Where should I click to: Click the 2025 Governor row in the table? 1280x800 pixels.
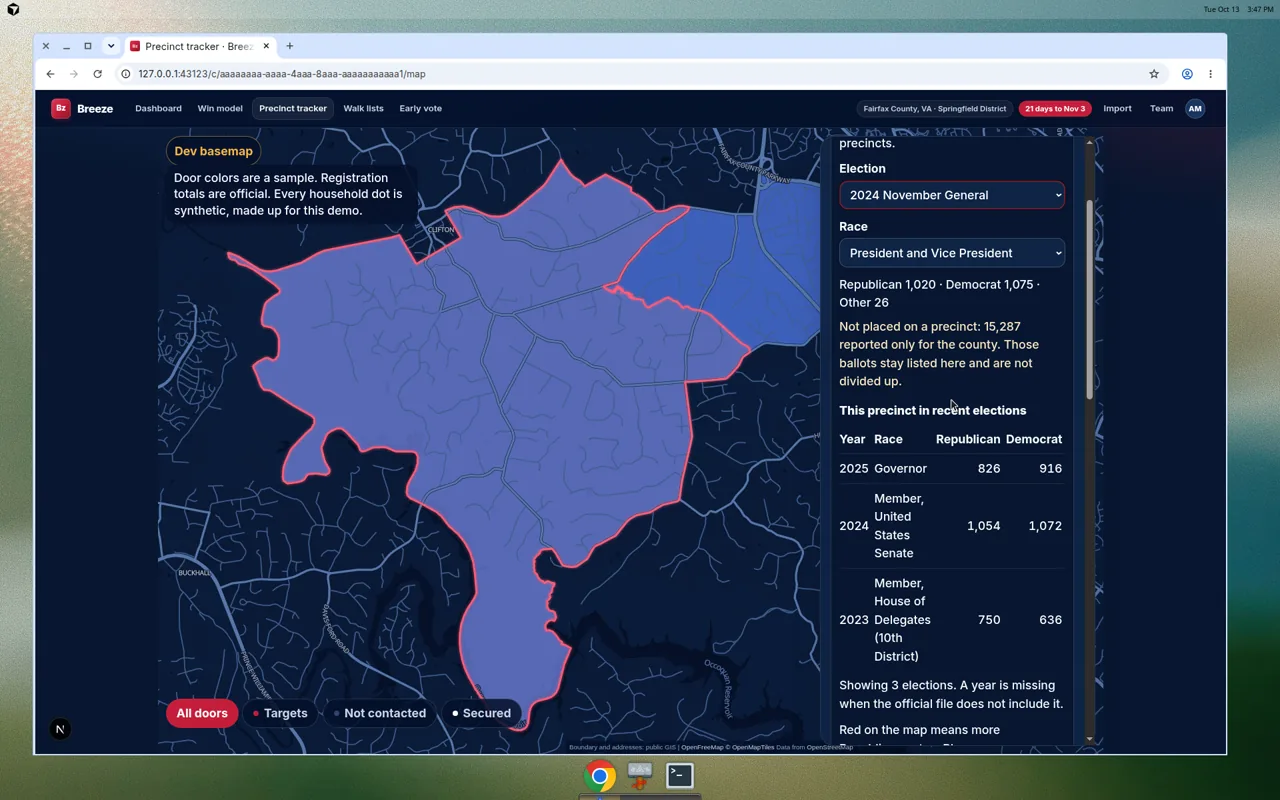(951, 468)
